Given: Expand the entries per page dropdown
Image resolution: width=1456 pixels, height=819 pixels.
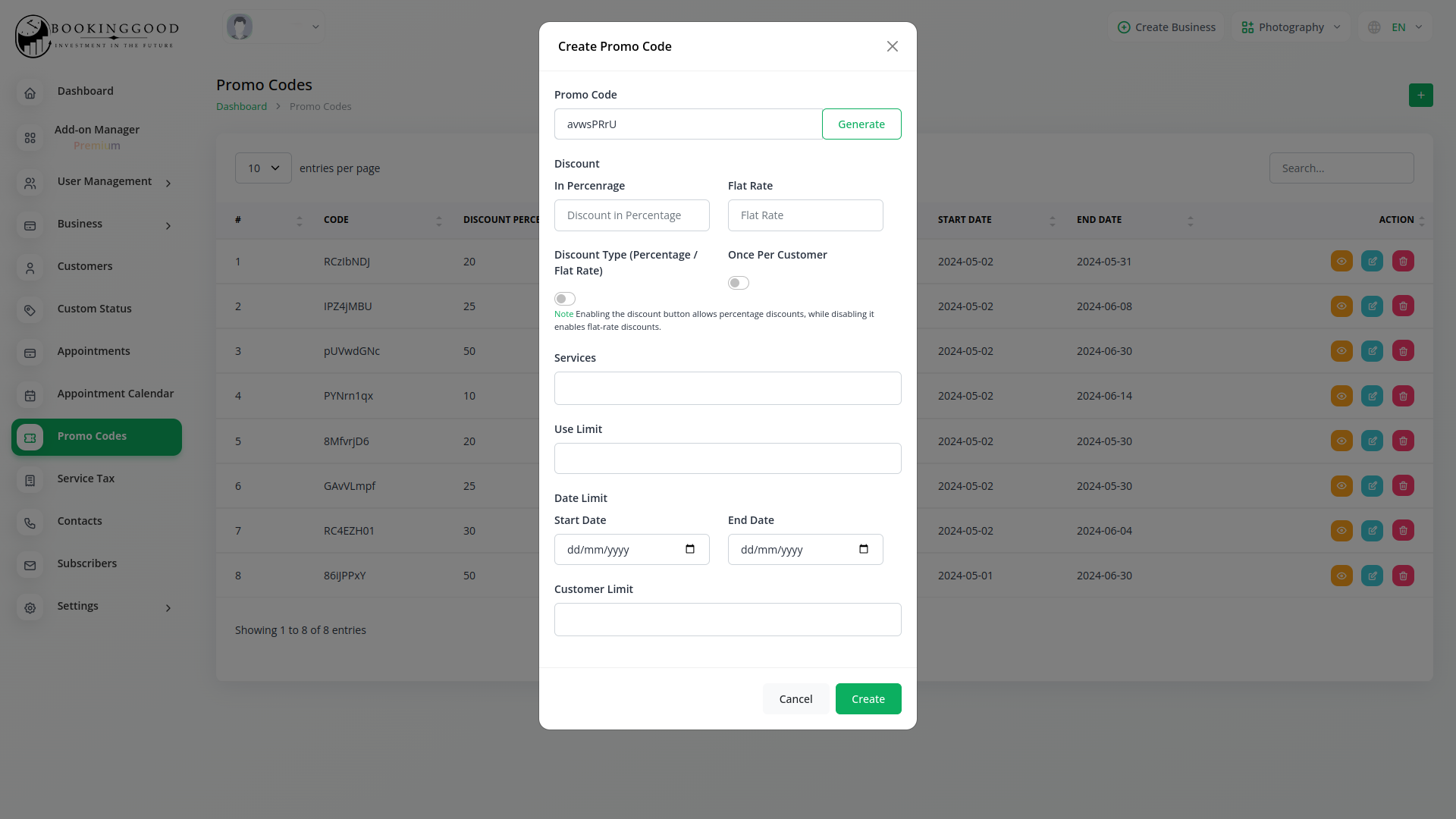Looking at the screenshot, I should pos(262,167).
